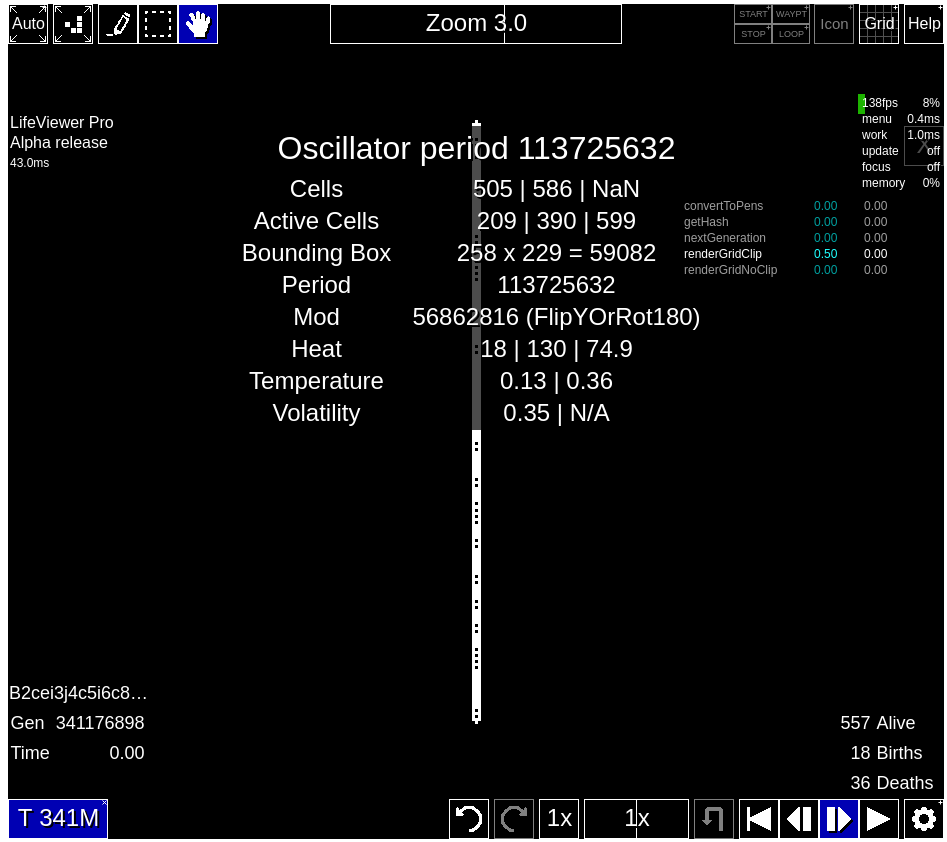Adjust the Zoom 3.0 slider
Screen dimensions: 947x842
476,24
